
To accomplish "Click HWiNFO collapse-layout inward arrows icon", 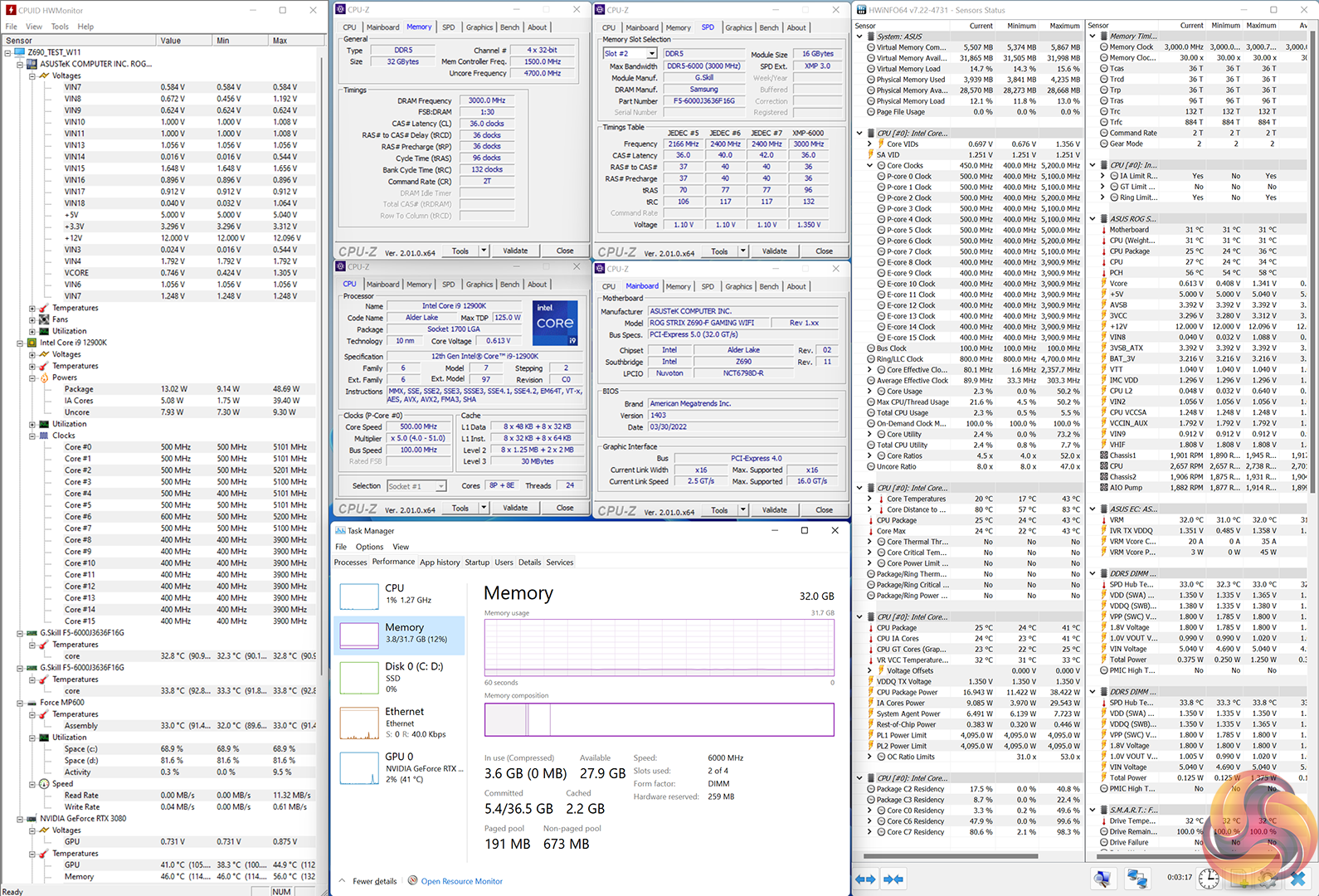I will pyautogui.click(x=893, y=879).
